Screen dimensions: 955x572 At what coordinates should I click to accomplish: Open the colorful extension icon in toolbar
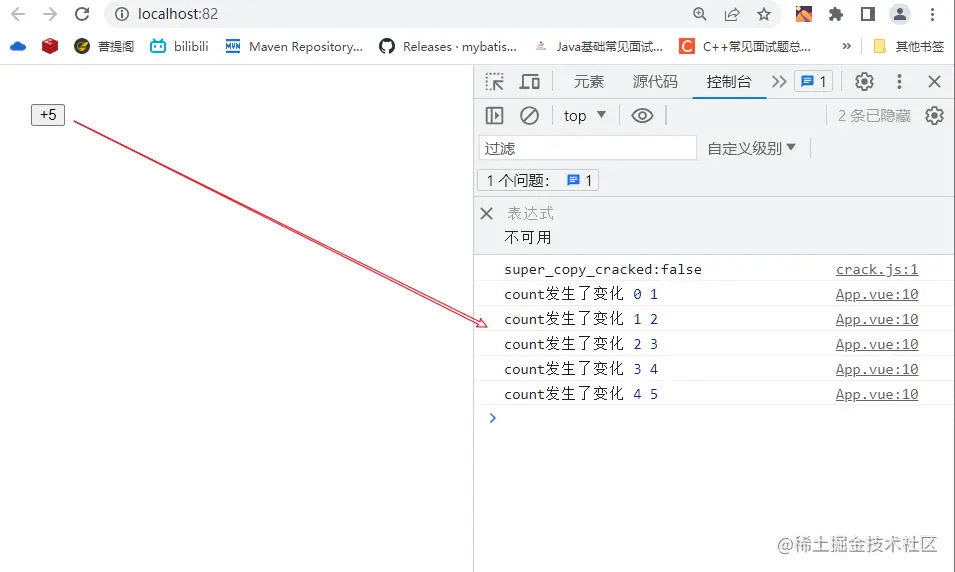click(x=804, y=14)
